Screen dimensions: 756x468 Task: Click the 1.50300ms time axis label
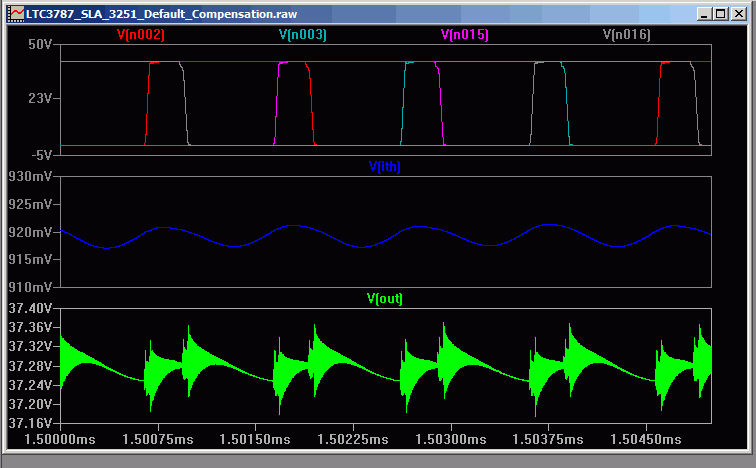450,439
